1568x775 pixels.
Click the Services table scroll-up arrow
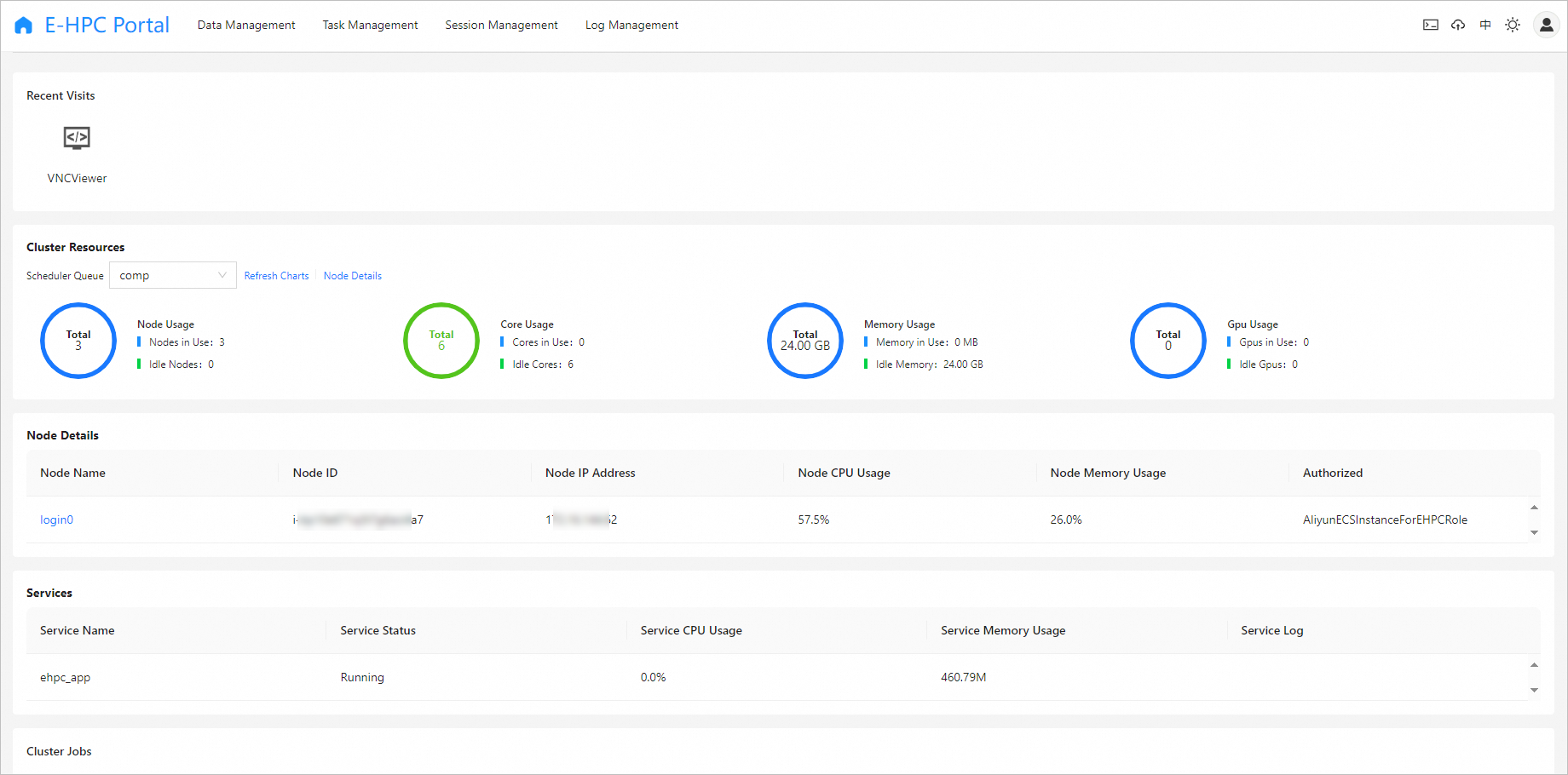pyautogui.click(x=1534, y=665)
